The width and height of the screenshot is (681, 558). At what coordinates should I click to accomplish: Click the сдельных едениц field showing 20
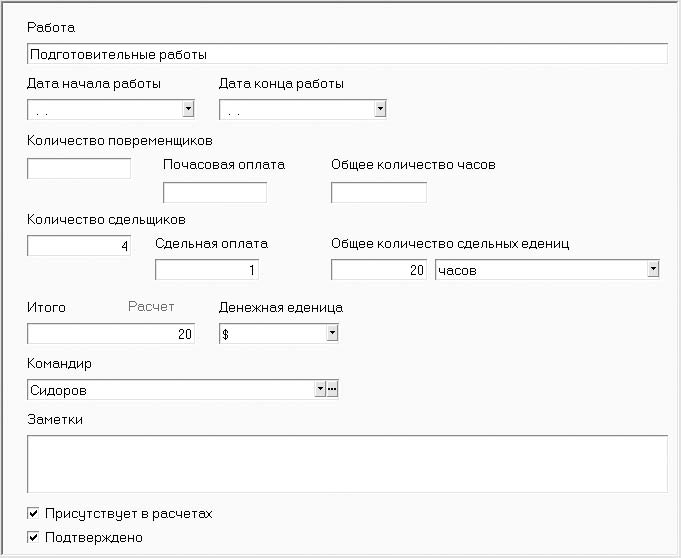(379, 270)
